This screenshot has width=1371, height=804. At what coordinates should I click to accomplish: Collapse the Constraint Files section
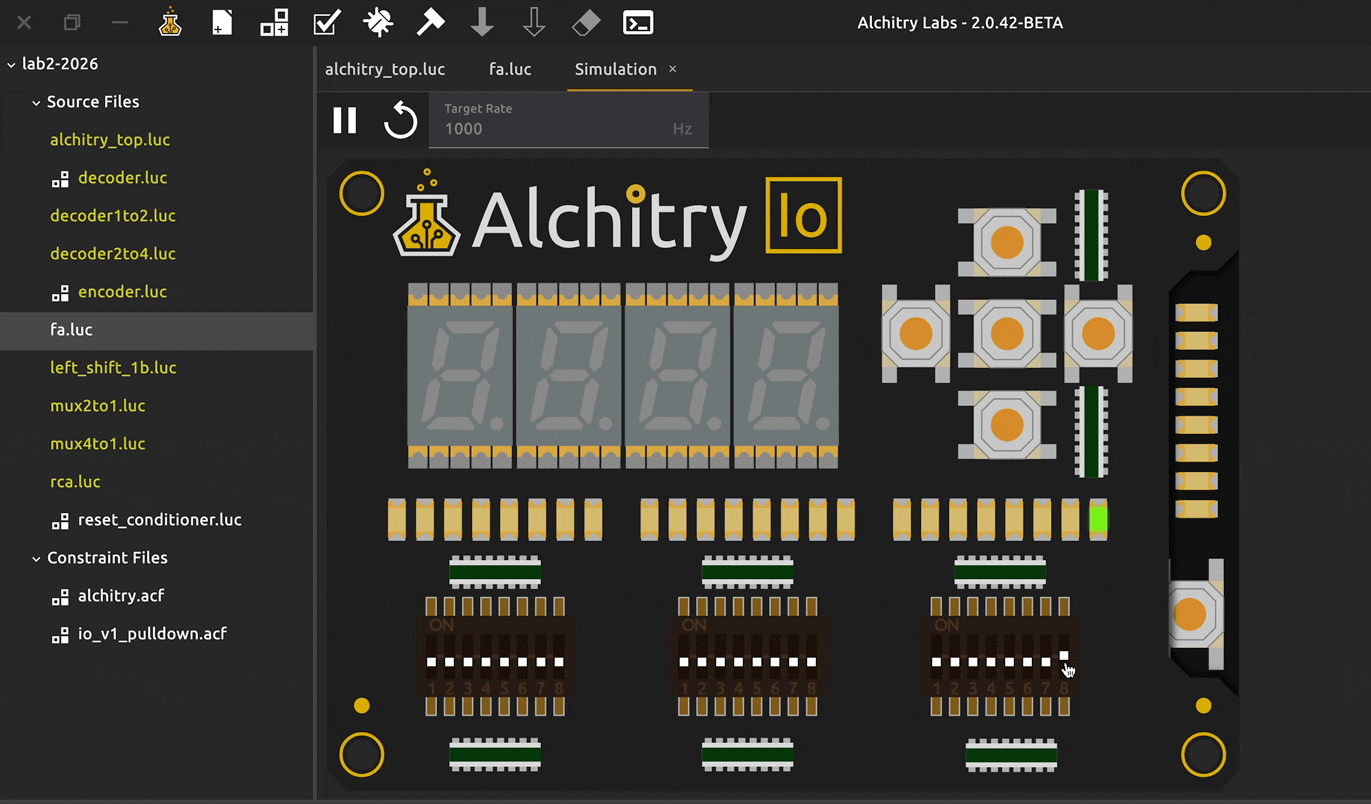point(36,558)
